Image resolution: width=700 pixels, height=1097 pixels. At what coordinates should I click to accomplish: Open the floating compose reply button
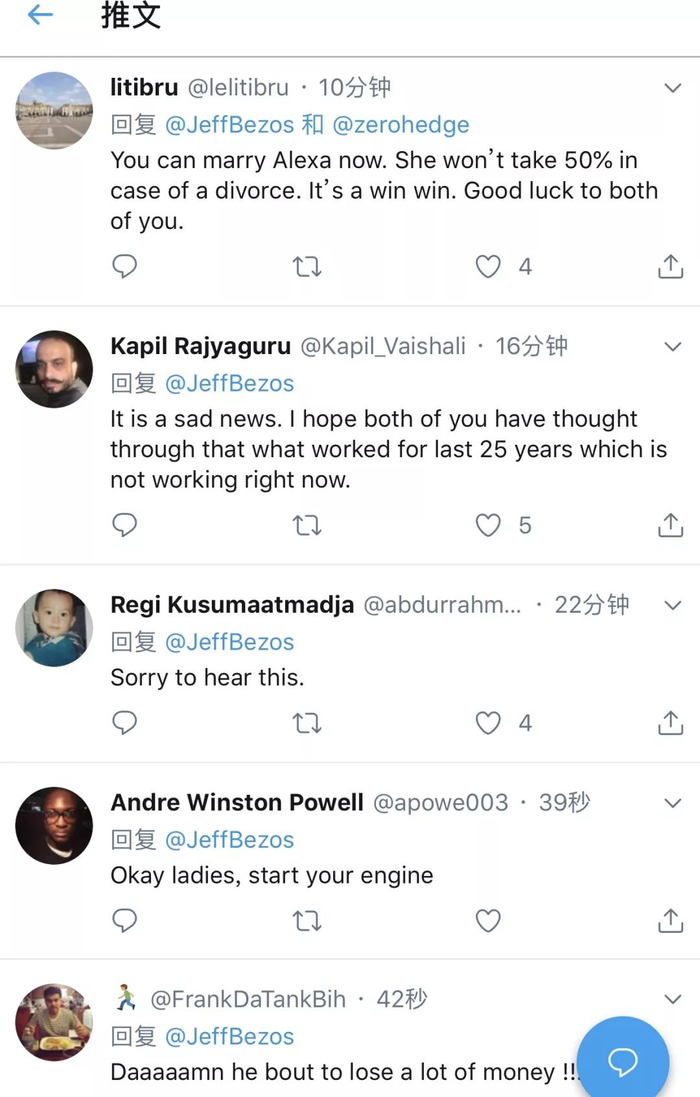pos(622,1062)
